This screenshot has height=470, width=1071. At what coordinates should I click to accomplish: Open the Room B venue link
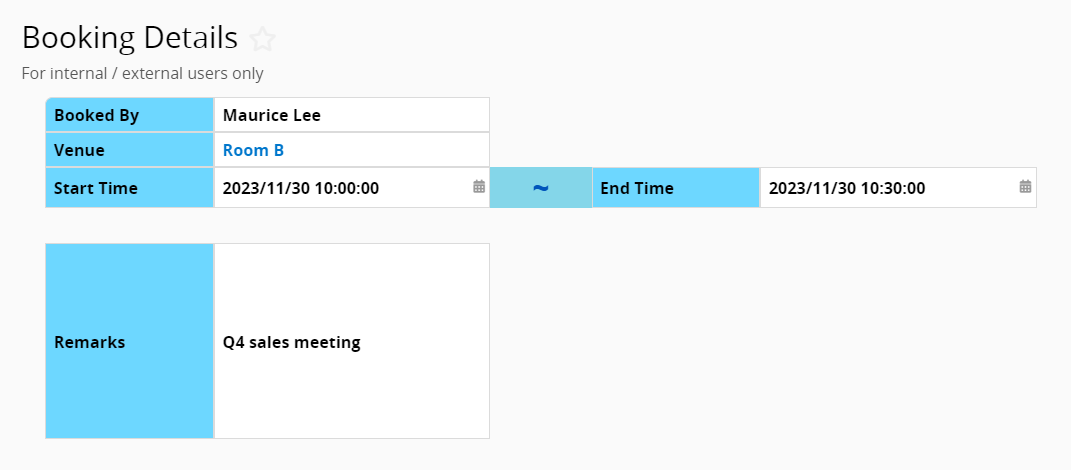[x=253, y=150]
